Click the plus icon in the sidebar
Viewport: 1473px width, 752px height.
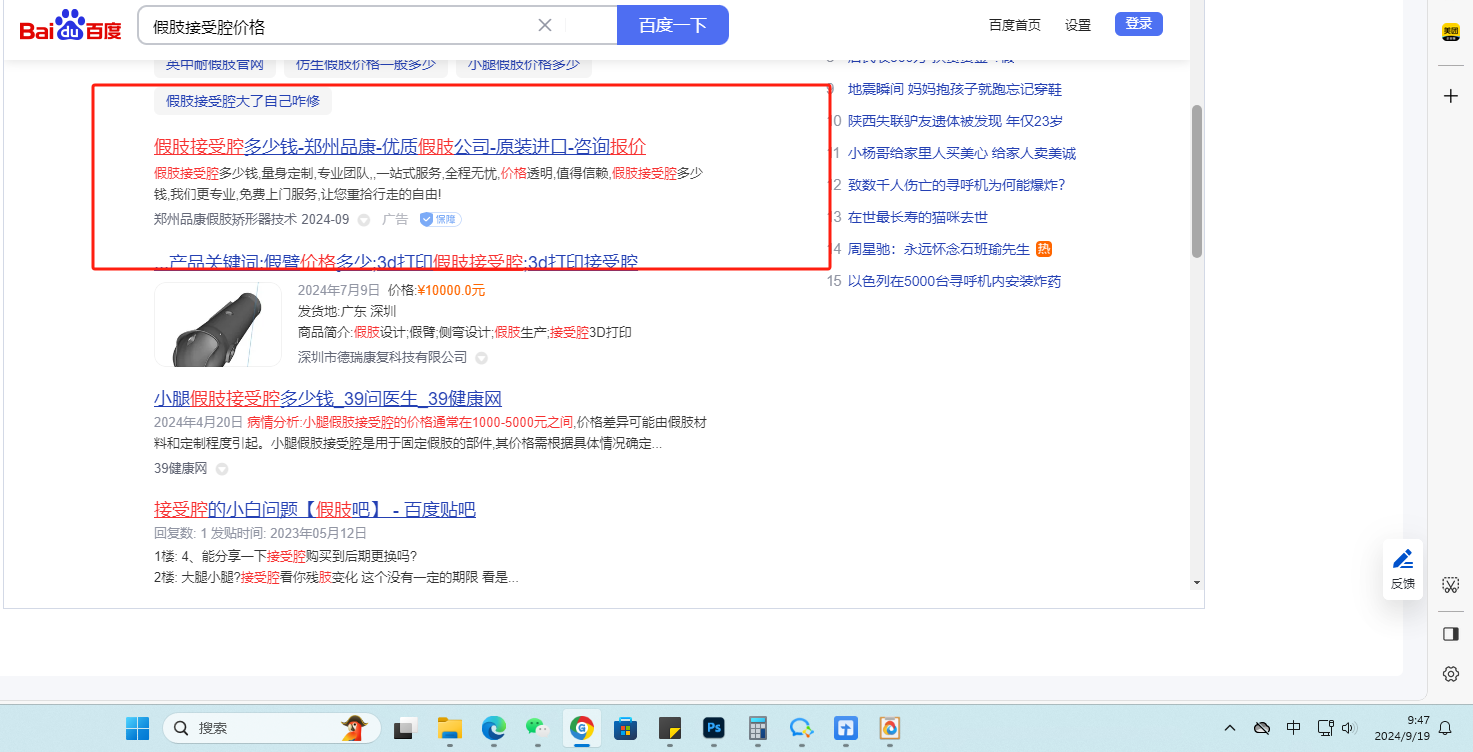point(1450,96)
